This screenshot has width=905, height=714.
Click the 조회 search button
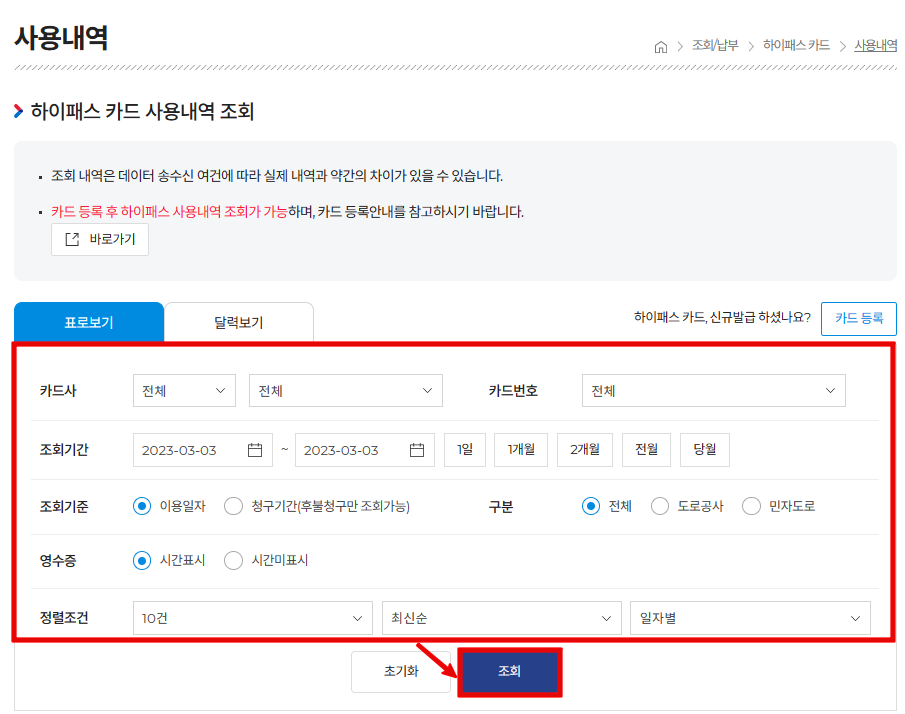click(x=509, y=671)
